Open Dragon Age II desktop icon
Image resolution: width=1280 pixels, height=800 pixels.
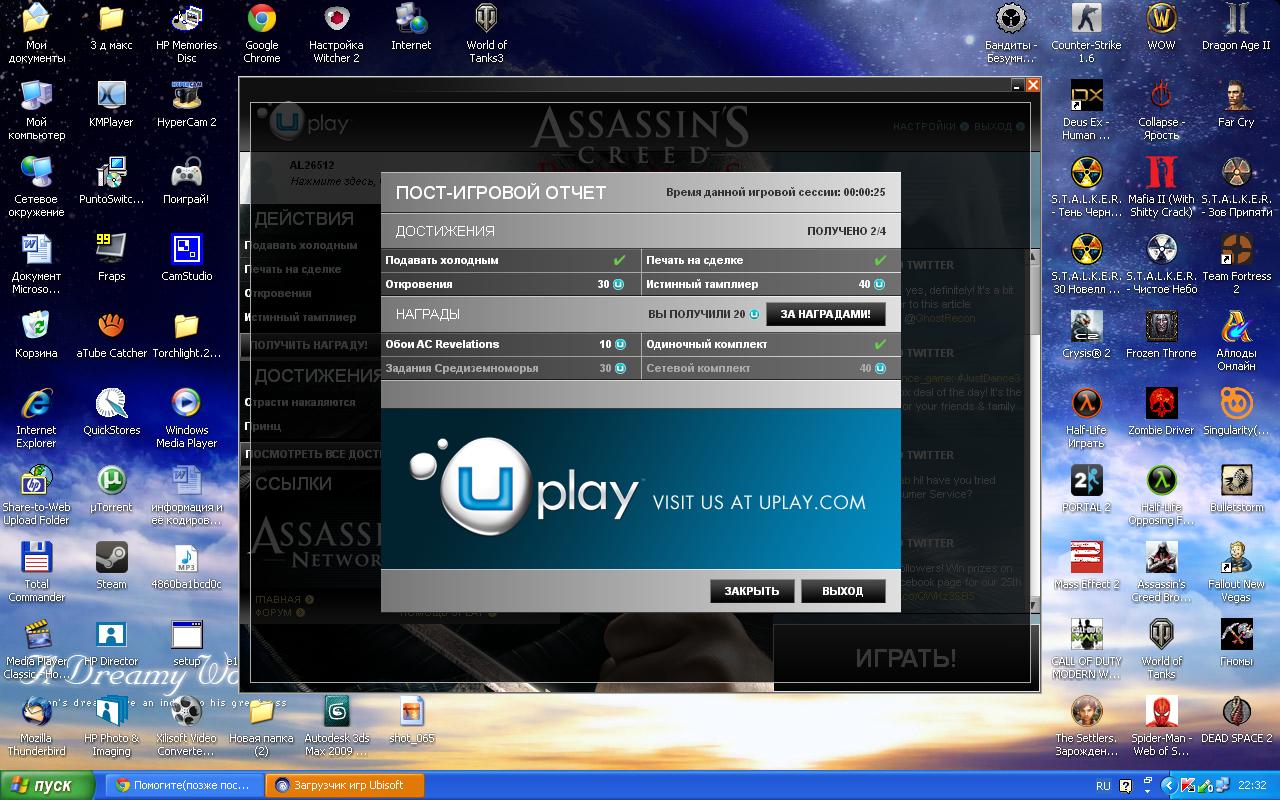click(1236, 27)
